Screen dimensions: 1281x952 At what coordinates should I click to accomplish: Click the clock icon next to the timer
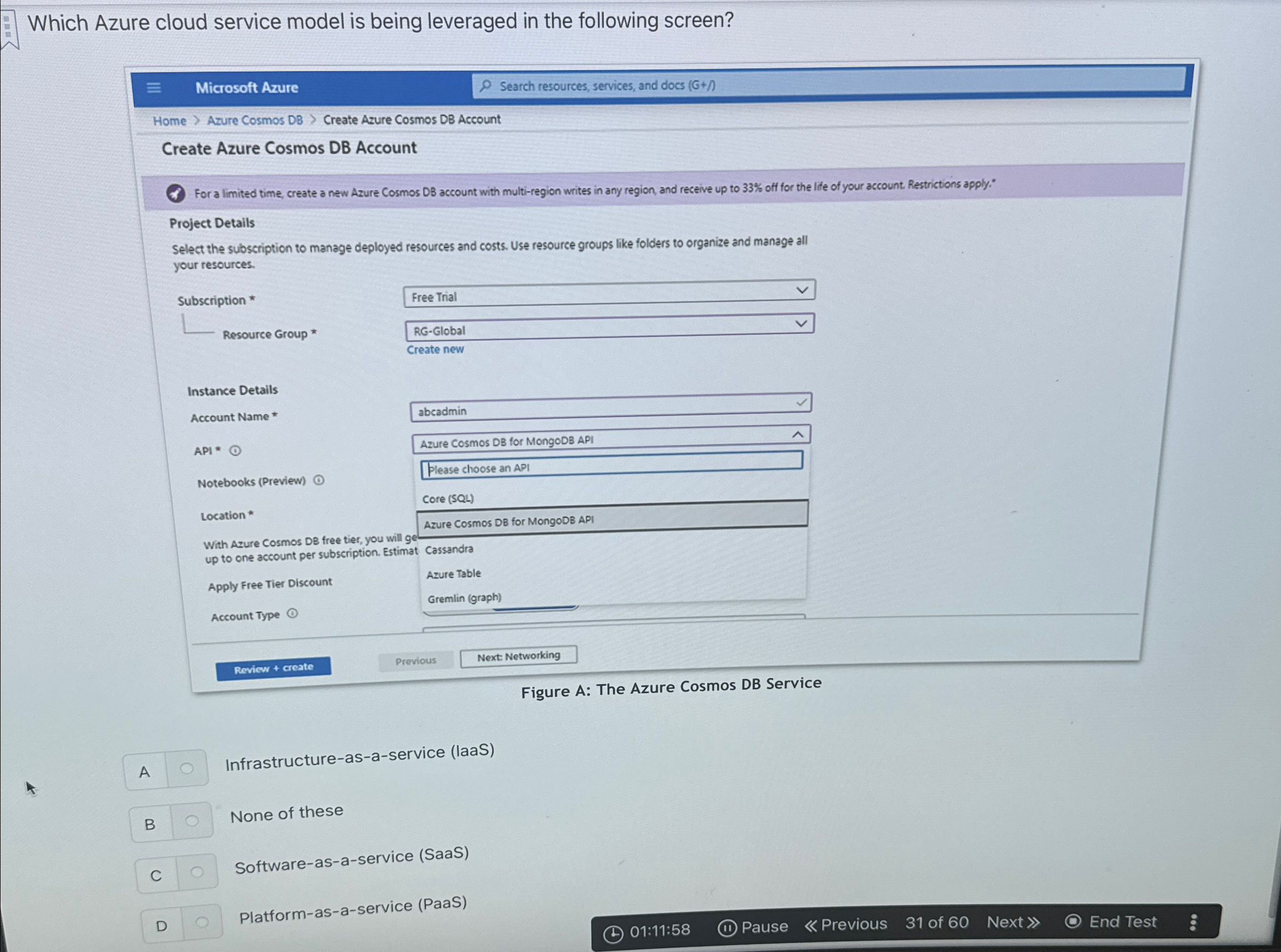point(613,928)
